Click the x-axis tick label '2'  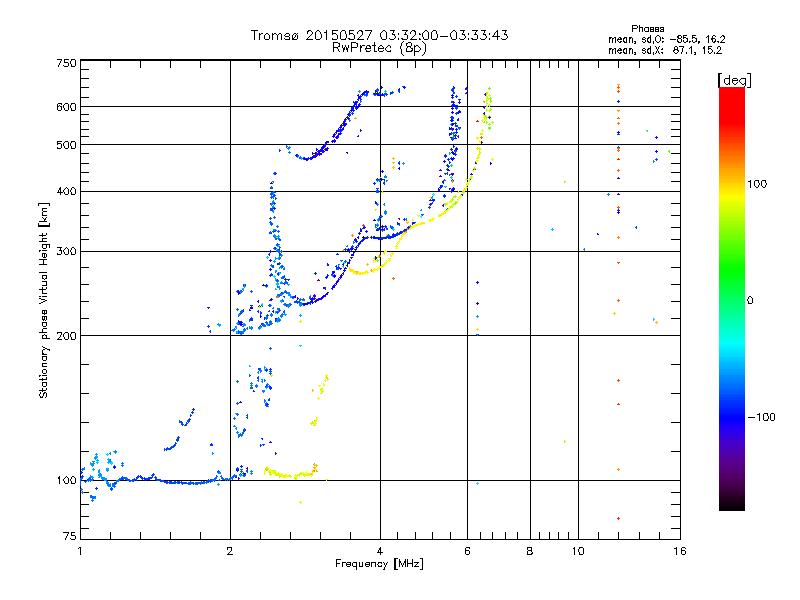(x=230, y=551)
